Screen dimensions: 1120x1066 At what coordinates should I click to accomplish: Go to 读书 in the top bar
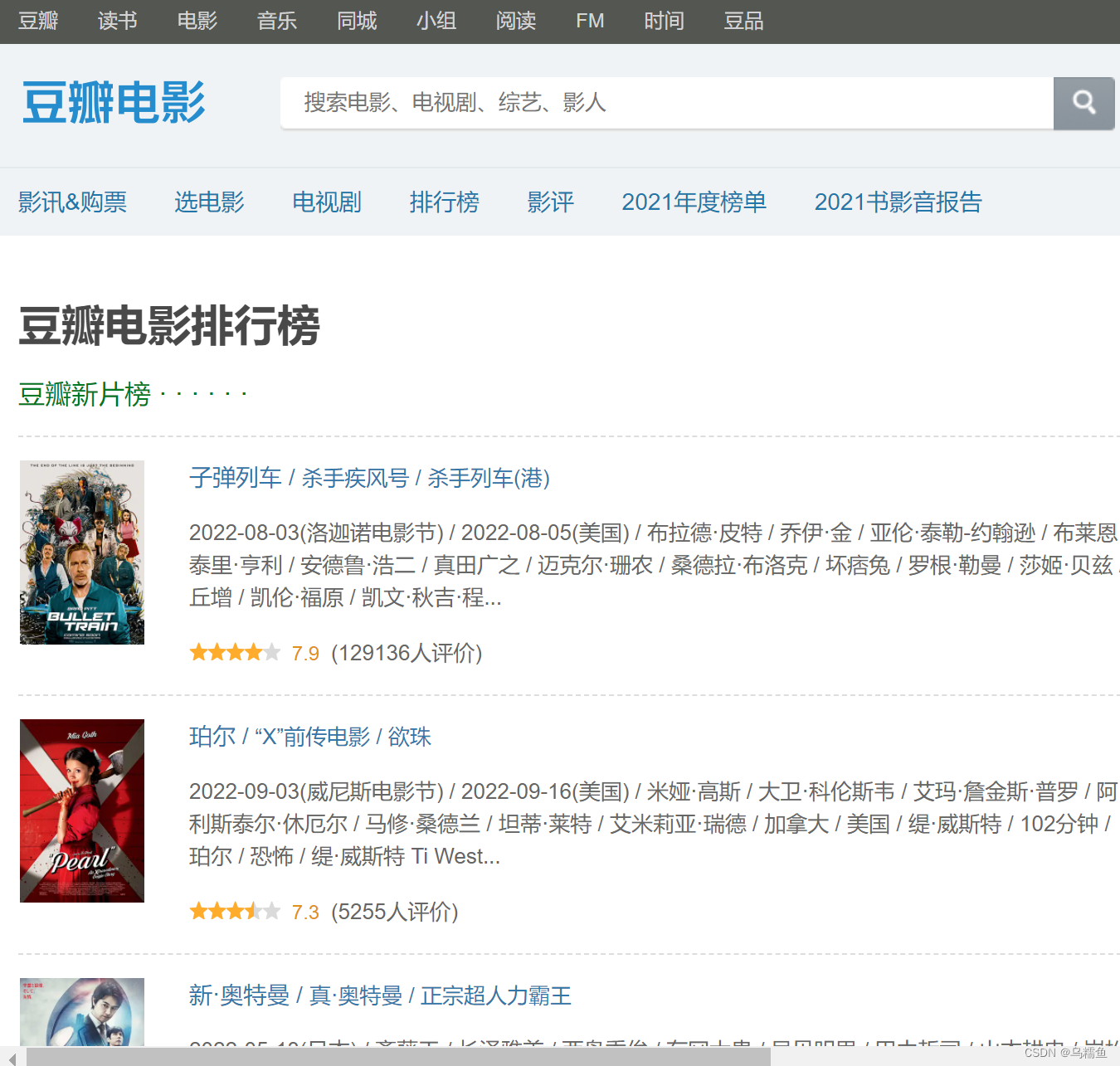[118, 21]
